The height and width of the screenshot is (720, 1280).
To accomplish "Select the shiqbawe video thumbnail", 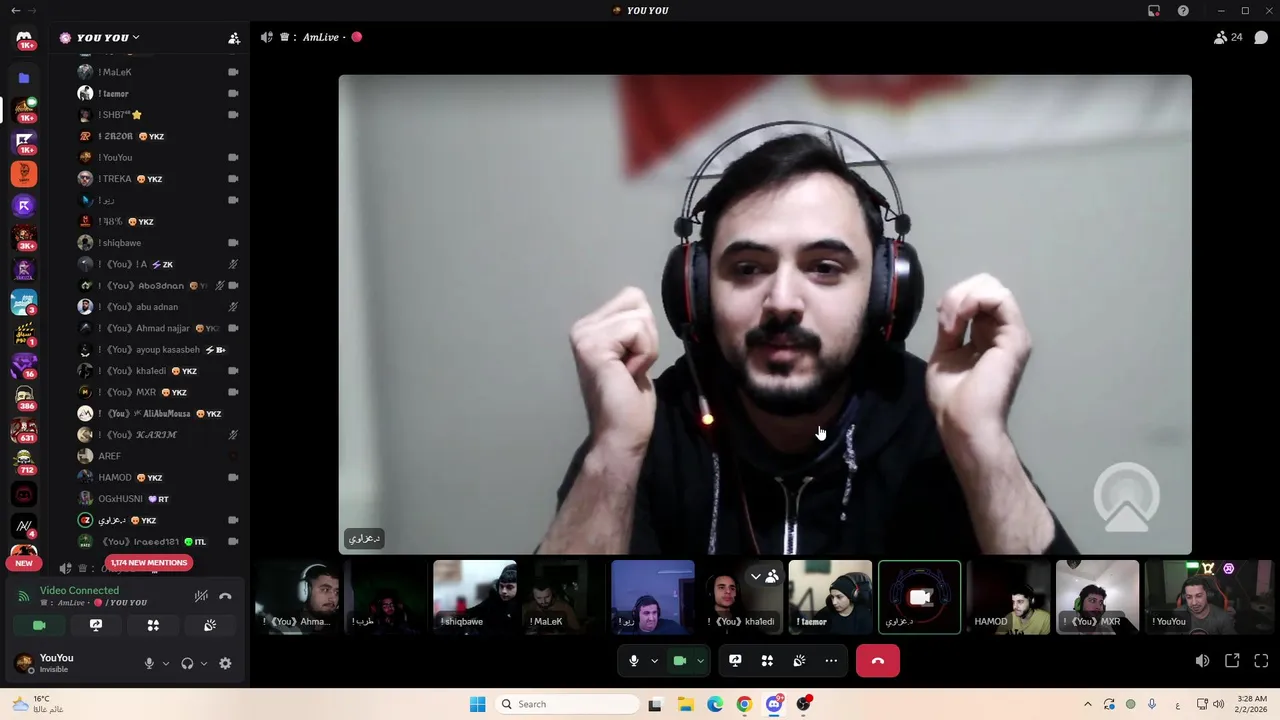I will [474, 597].
